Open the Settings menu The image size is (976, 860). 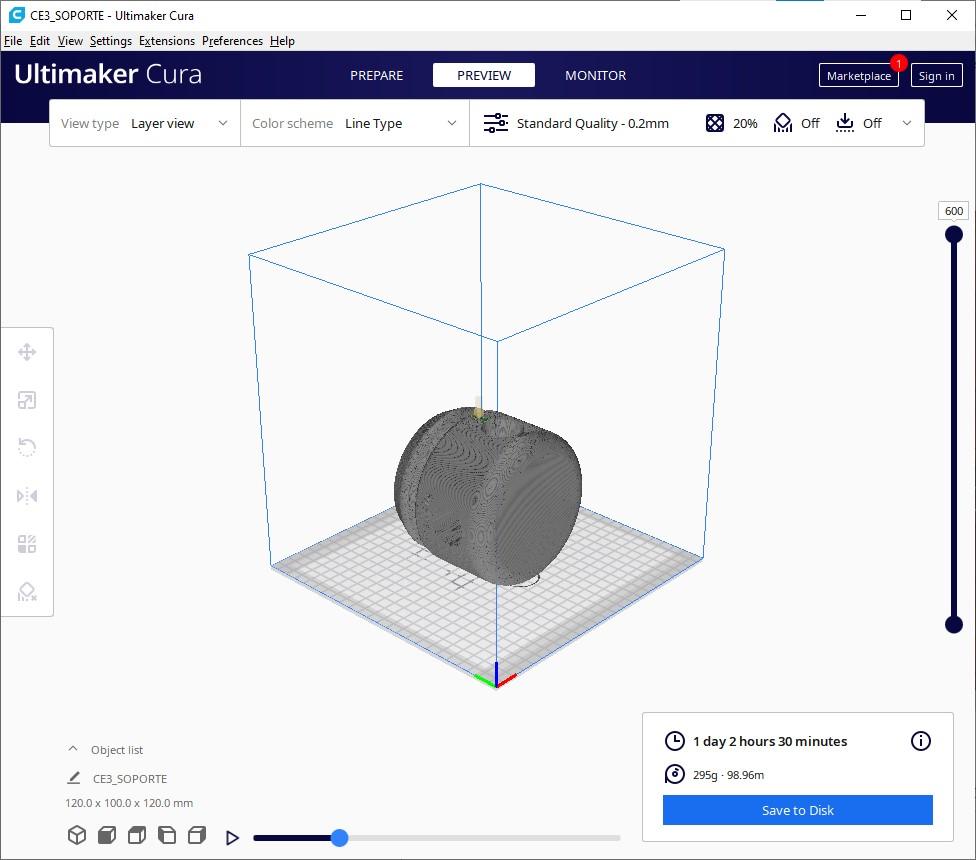(111, 41)
